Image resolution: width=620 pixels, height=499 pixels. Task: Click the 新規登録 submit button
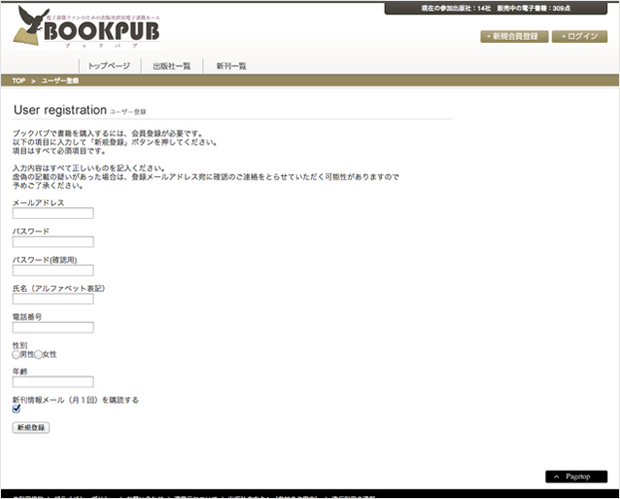coord(31,427)
